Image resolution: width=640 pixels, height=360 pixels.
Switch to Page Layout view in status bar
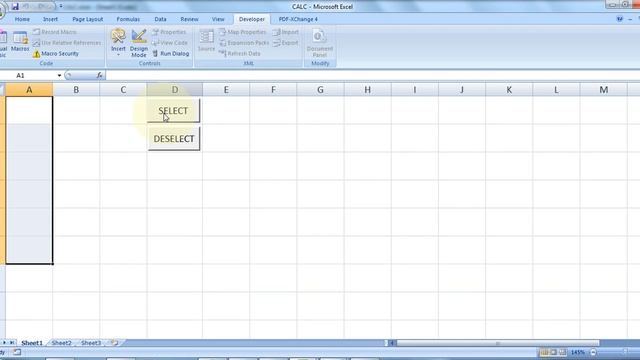tap(553, 352)
